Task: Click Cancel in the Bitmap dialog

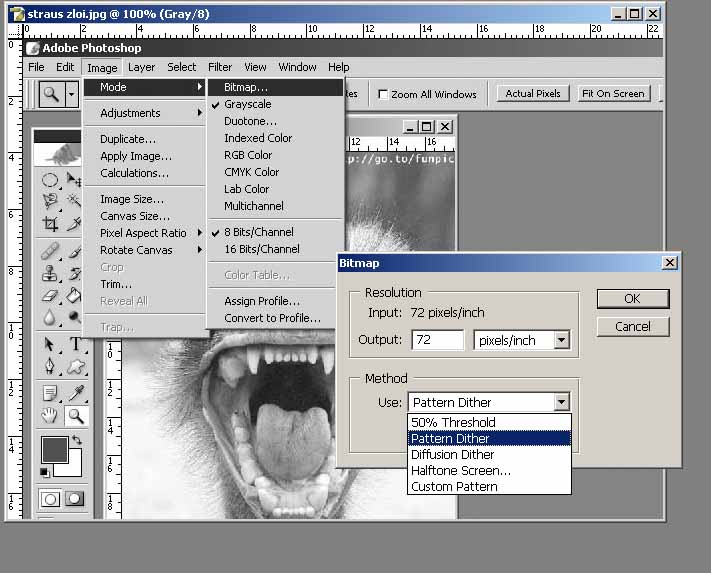Action: 633,326
